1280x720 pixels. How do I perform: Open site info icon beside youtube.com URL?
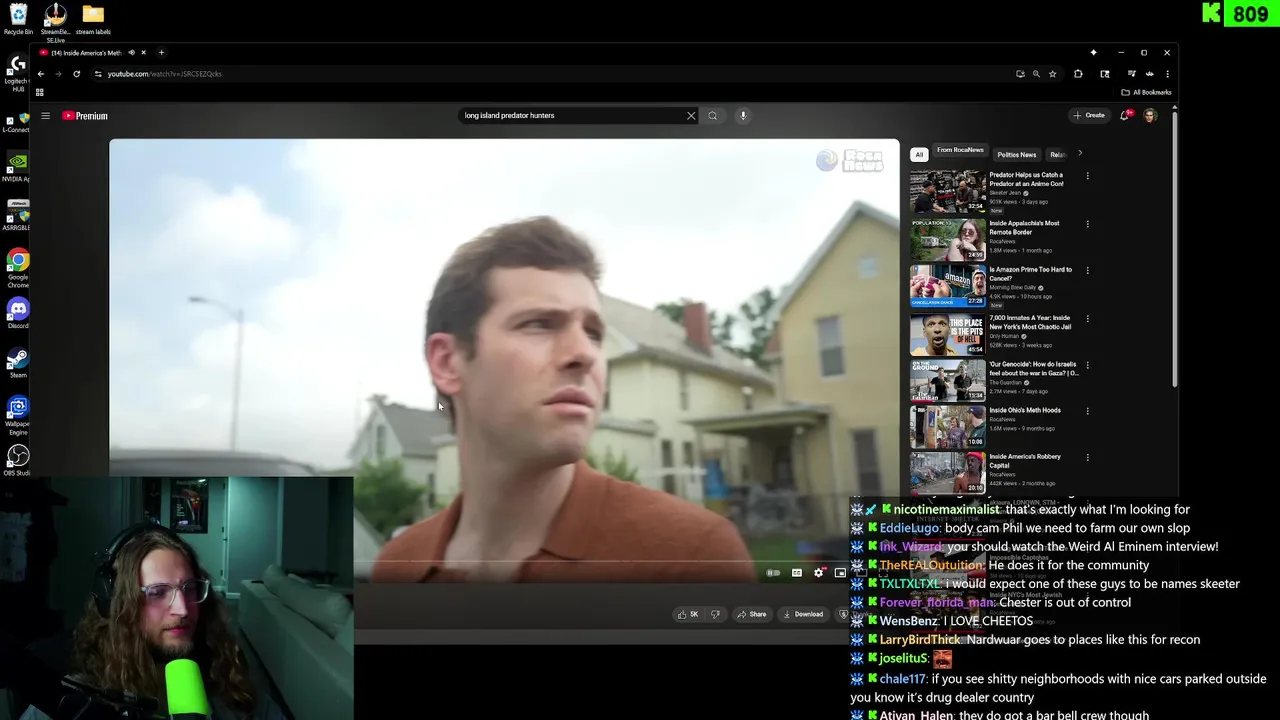click(98, 74)
